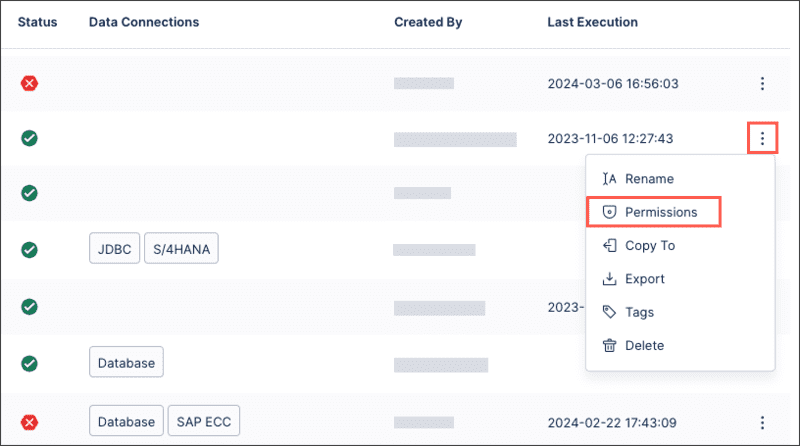The image size is (800, 446).
Task: Click the green success icon in the second row
Action: 30,138
